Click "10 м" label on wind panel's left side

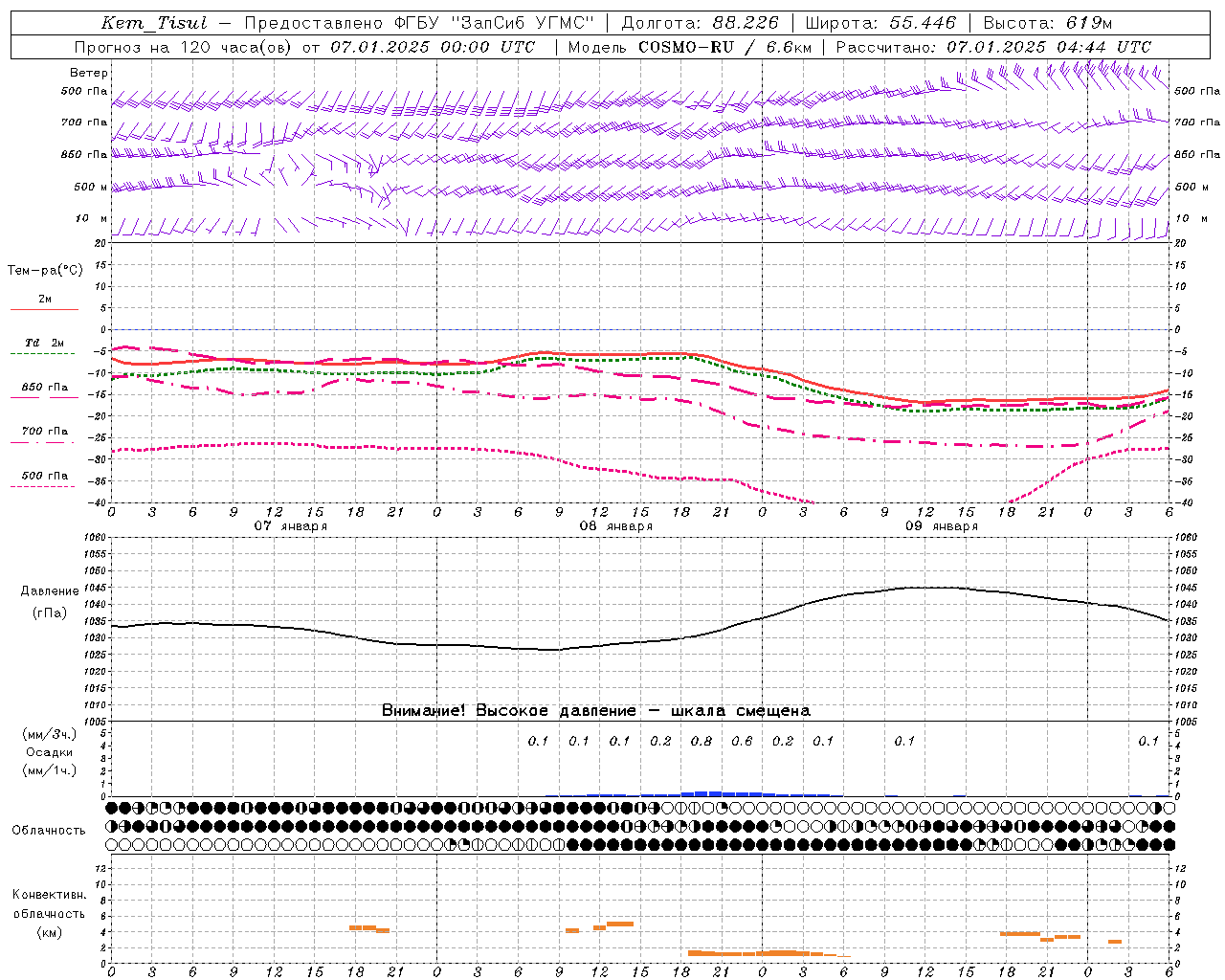coord(91,219)
